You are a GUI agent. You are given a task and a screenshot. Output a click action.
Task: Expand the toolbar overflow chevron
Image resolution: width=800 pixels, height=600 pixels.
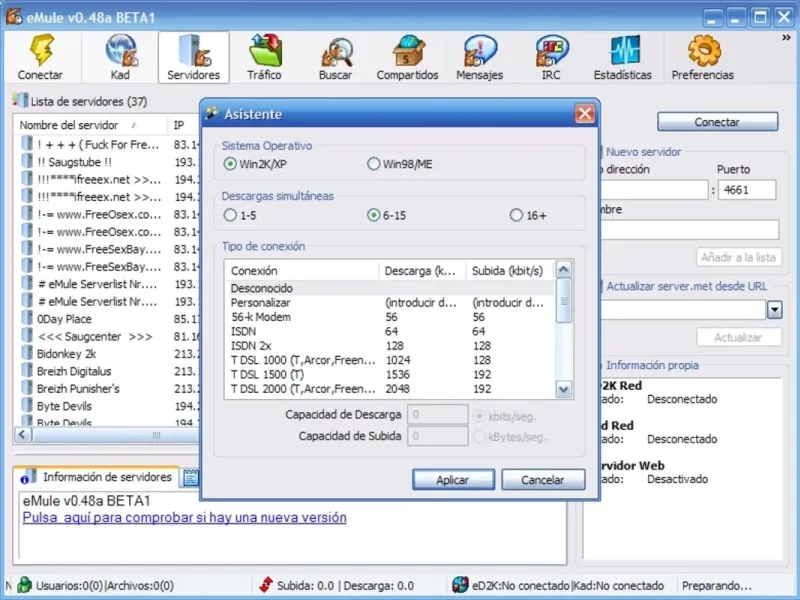(x=786, y=38)
